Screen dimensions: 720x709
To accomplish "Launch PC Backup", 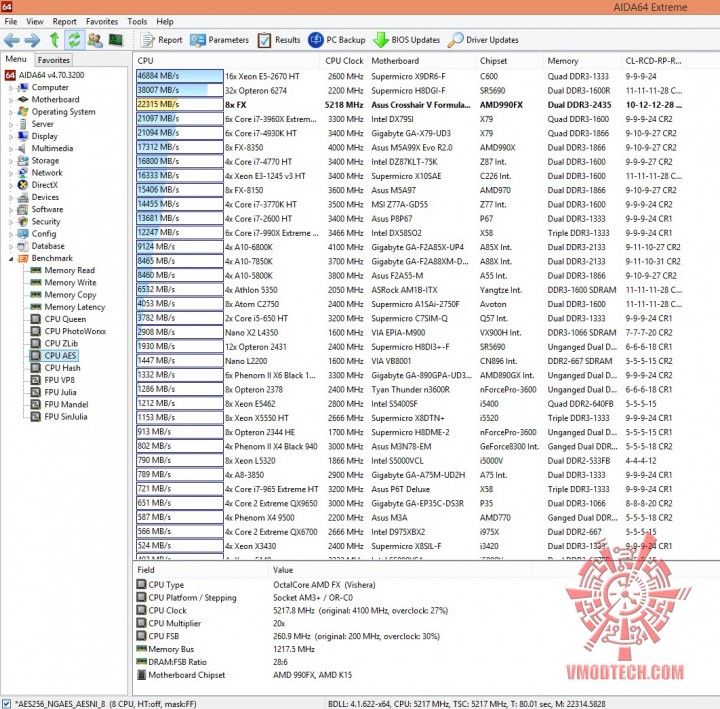I will point(337,40).
